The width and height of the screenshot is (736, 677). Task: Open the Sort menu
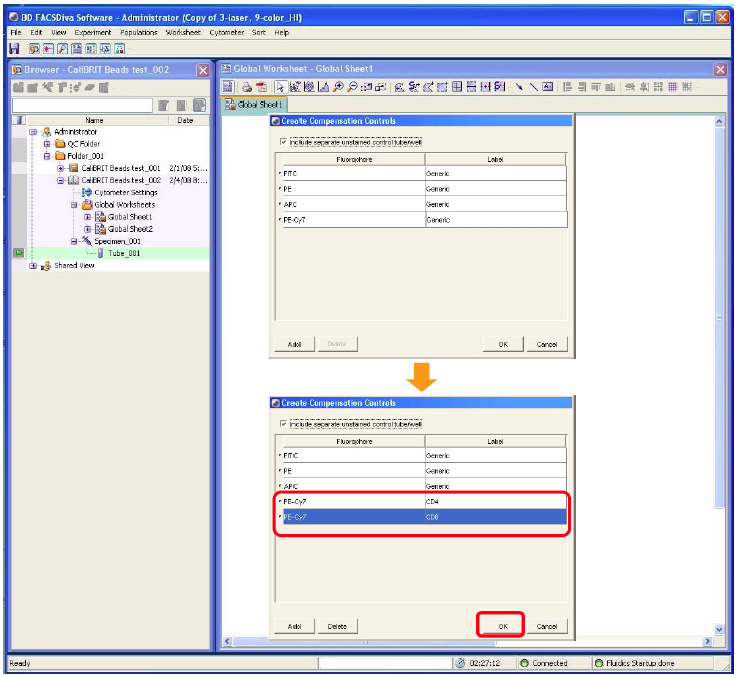[259, 32]
